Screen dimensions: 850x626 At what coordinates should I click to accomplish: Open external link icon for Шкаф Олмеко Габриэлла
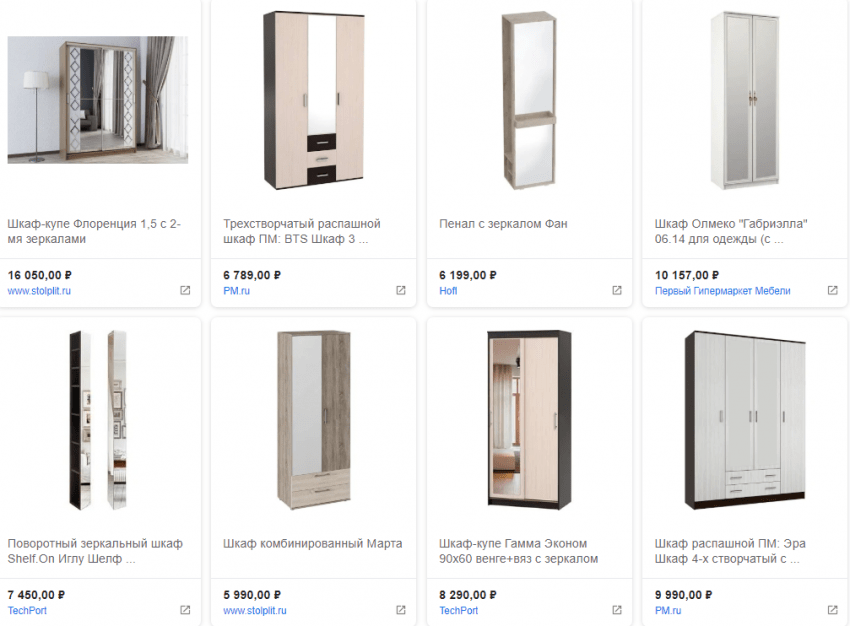coord(832,291)
